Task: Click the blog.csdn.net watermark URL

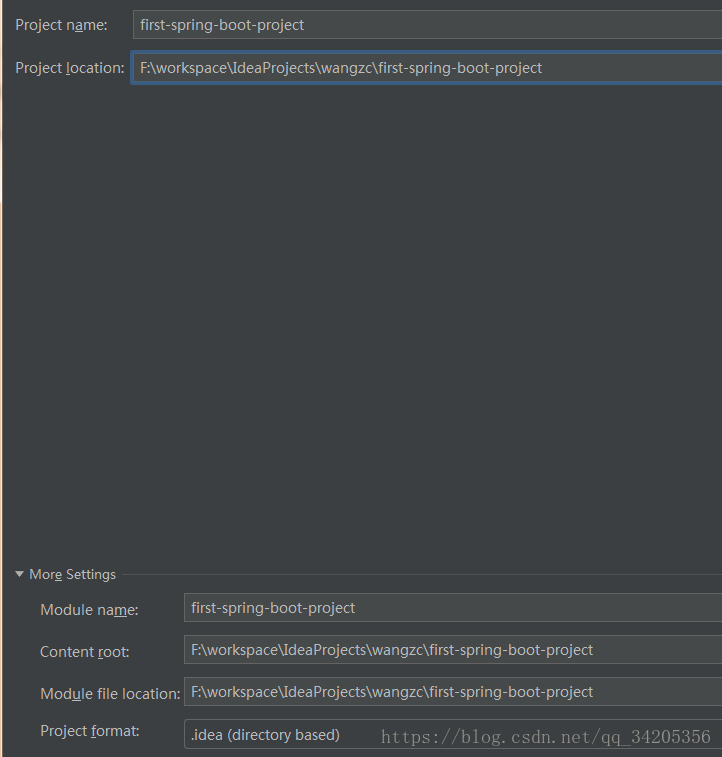Action: coord(546,737)
